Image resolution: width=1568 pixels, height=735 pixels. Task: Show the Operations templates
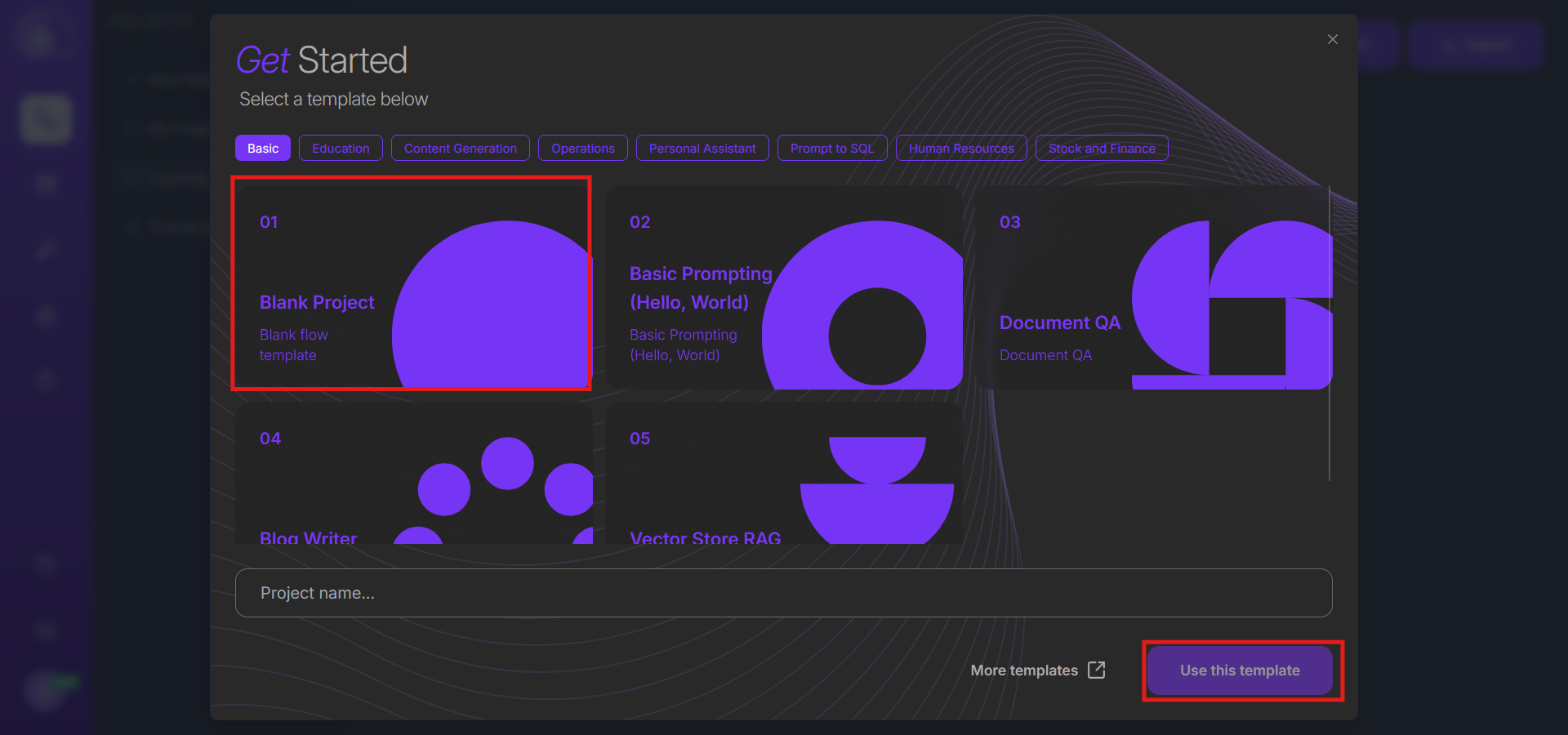point(582,148)
